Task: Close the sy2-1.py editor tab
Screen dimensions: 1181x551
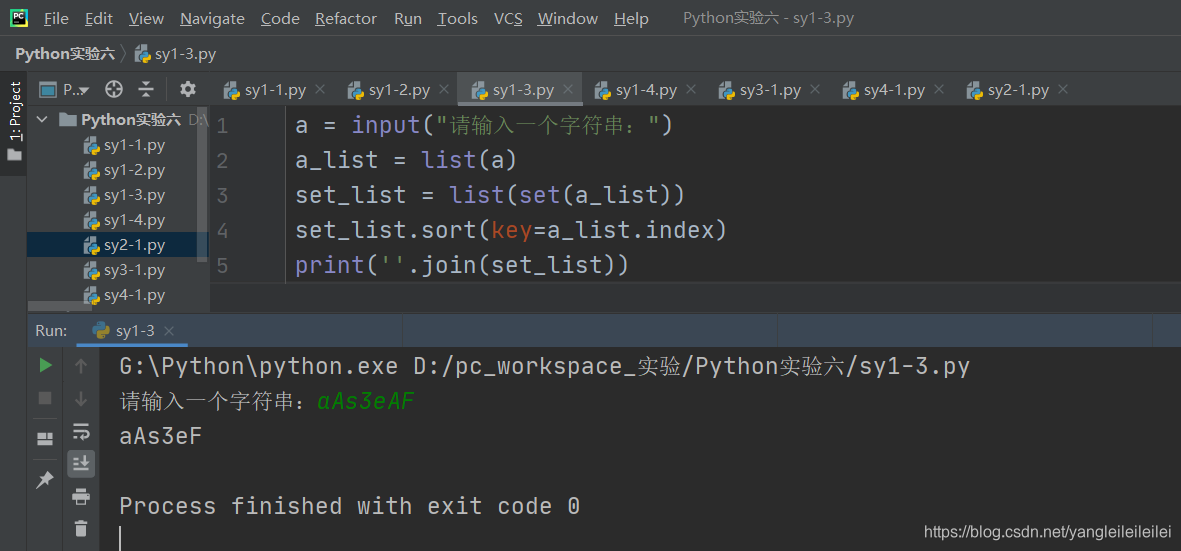Action: [1063, 90]
